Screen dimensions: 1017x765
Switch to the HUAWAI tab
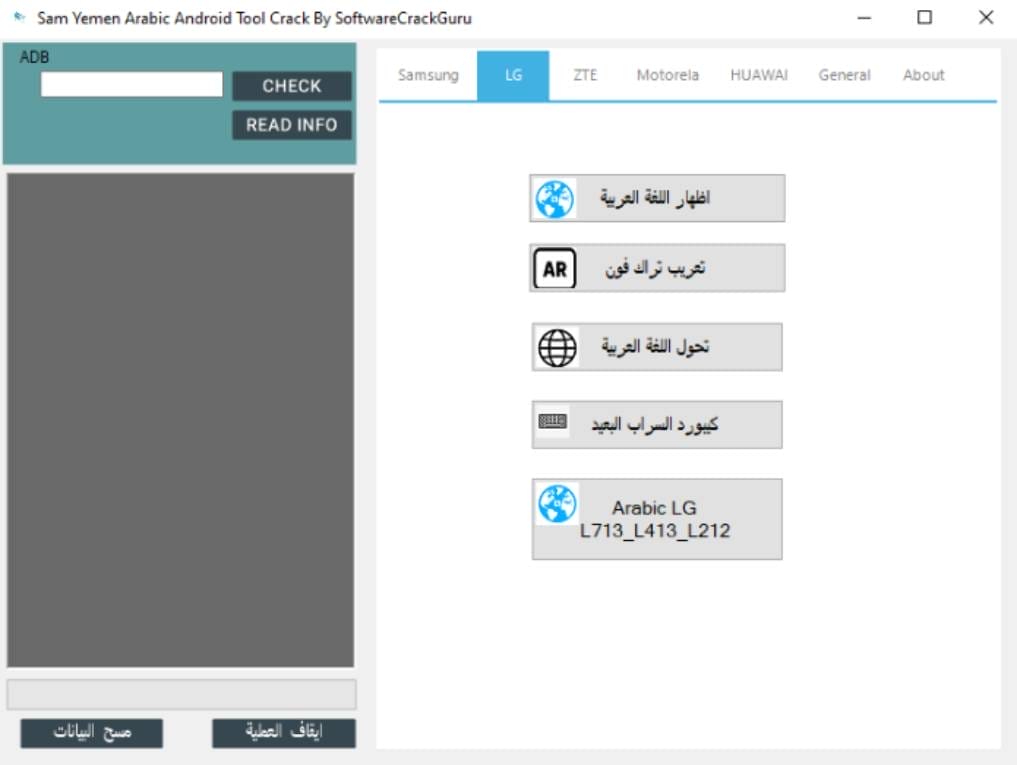click(759, 74)
